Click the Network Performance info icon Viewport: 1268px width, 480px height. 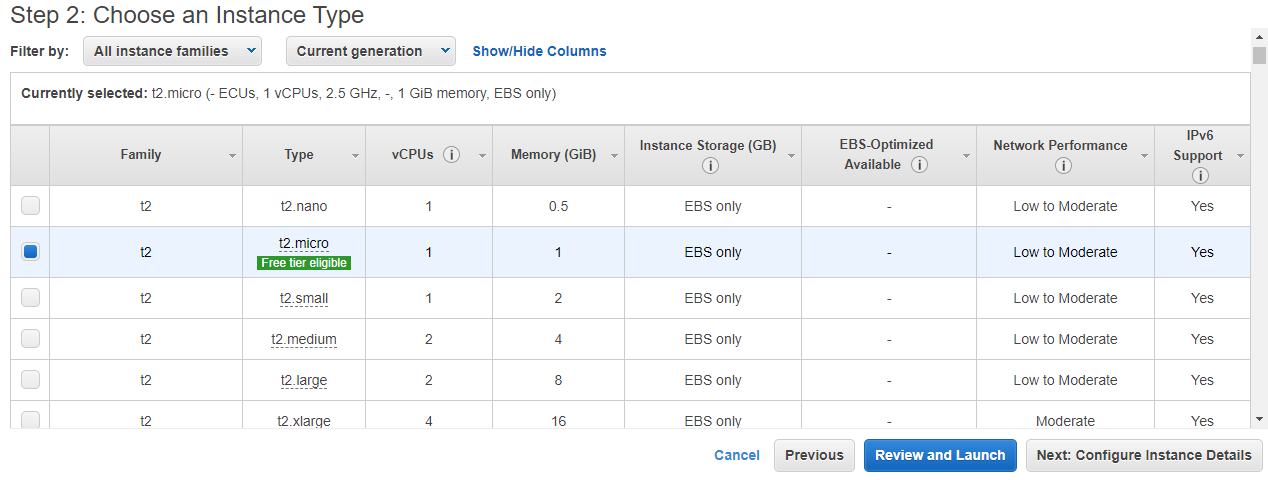pyautogui.click(x=1063, y=165)
